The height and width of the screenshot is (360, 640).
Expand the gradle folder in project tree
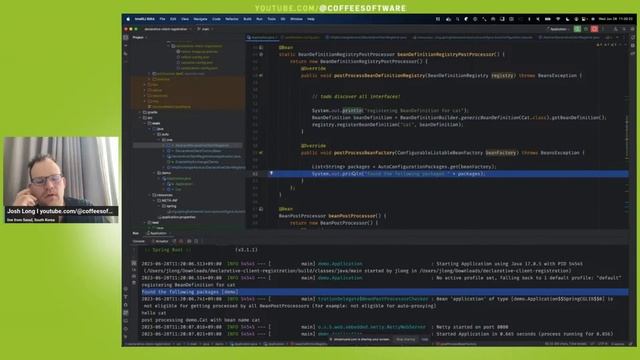click(140, 112)
